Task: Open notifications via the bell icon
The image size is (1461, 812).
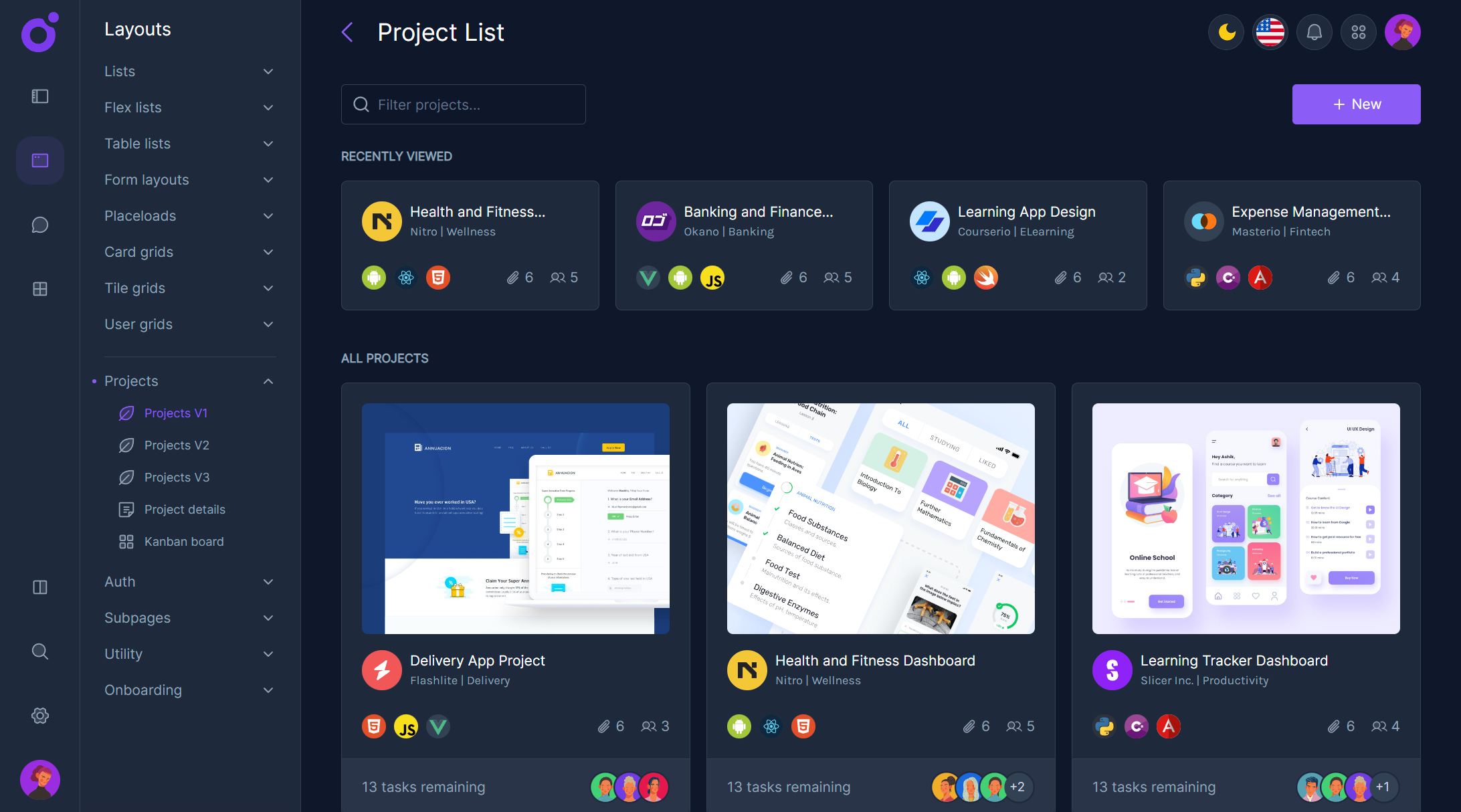Action: (1314, 31)
